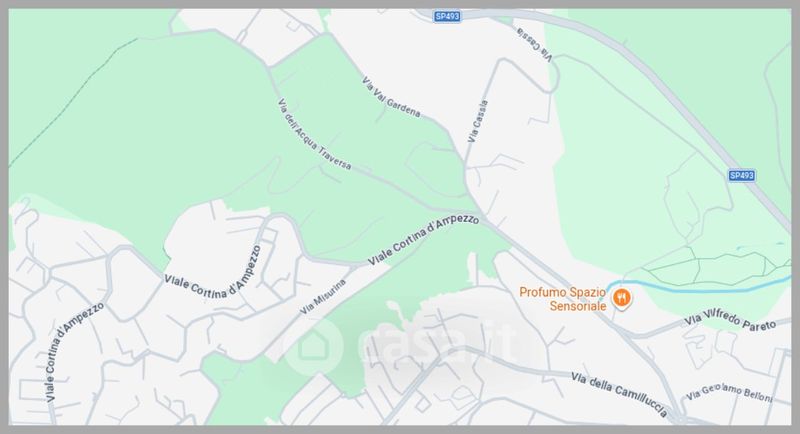The height and width of the screenshot is (434, 800).
Task: Click the Via Gerolamo Belloni street label
Action: pyautogui.click(x=729, y=392)
